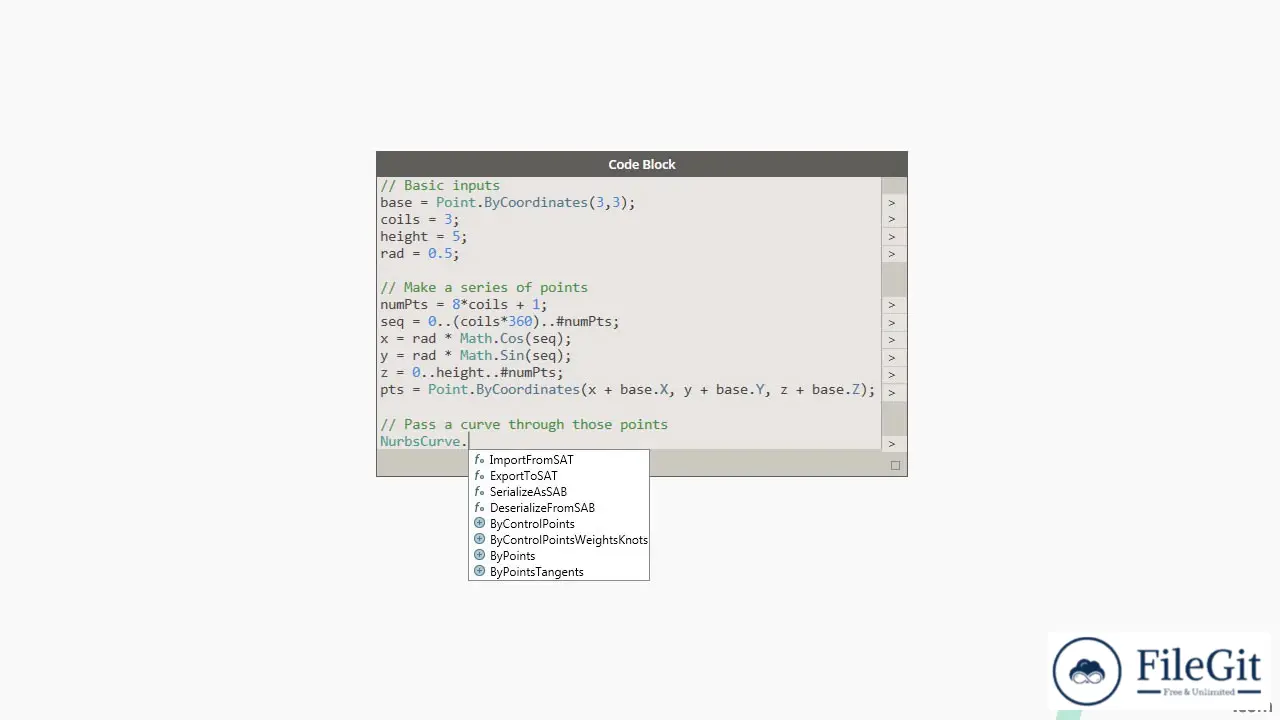The width and height of the screenshot is (1280, 720).
Task: Click function icon next to SerializeAsSAB
Action: click(x=479, y=492)
